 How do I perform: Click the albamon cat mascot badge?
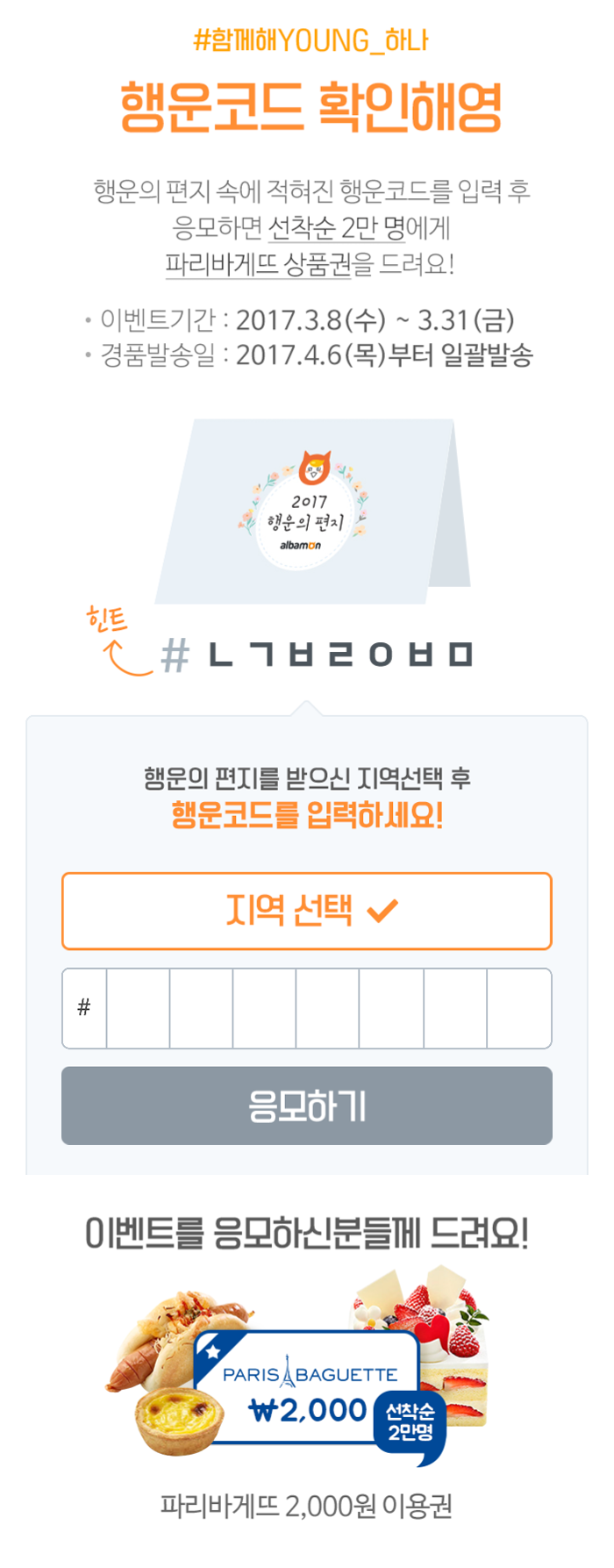point(314,468)
